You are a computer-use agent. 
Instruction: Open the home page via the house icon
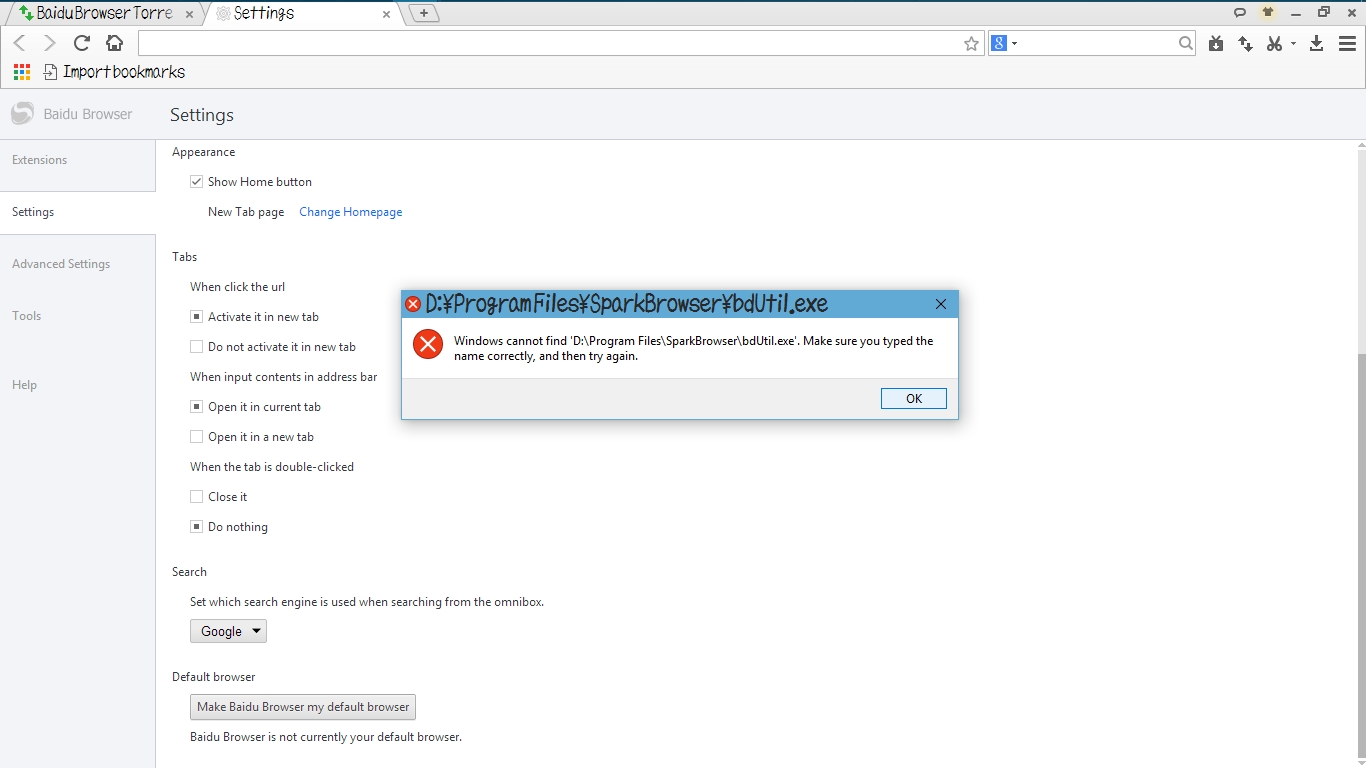[x=114, y=43]
